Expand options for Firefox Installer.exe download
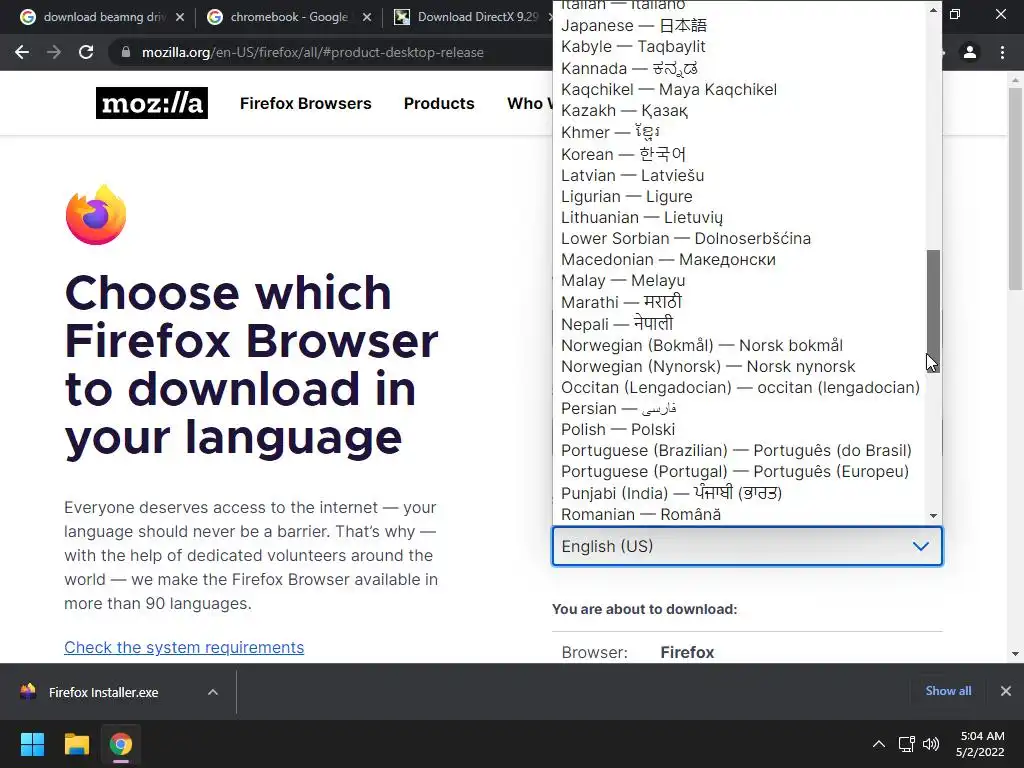 pyautogui.click(x=213, y=692)
